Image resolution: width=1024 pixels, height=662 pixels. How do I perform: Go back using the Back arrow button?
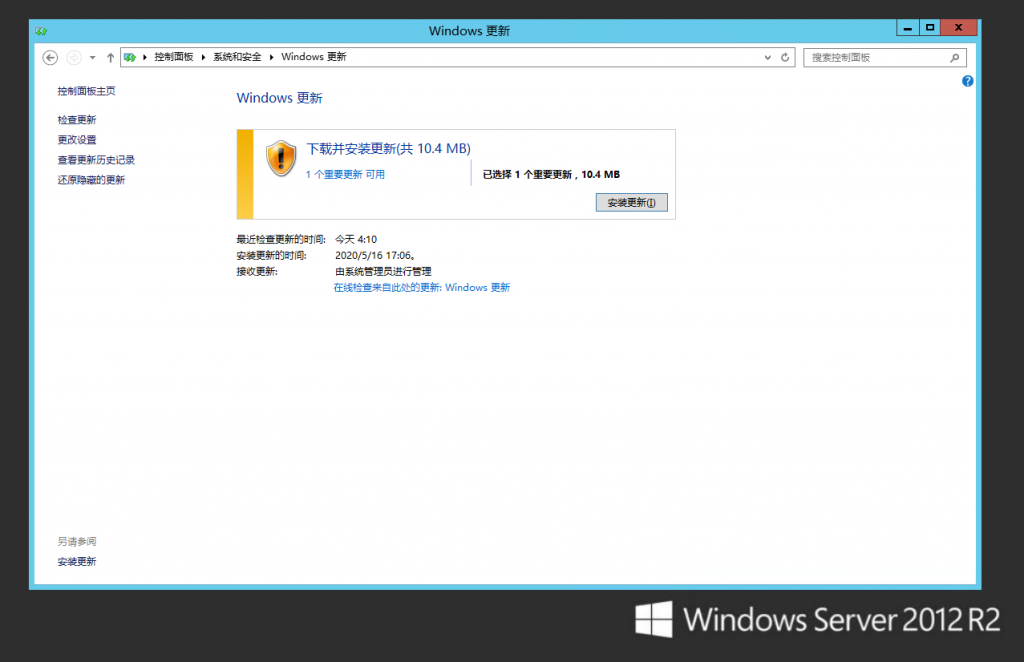[50, 58]
